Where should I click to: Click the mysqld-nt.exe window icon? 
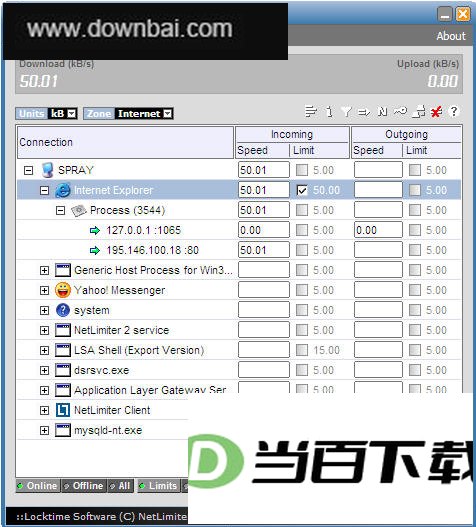pyautogui.click(x=63, y=430)
